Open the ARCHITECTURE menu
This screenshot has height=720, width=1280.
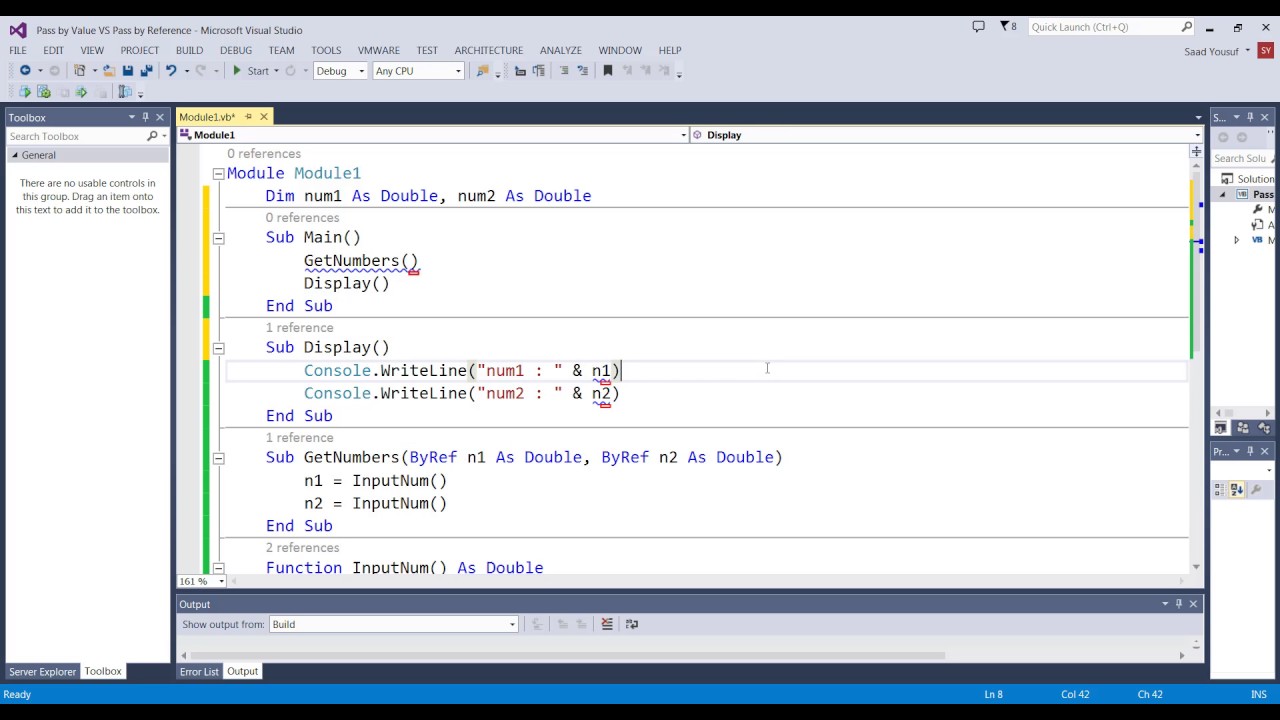[x=489, y=50]
